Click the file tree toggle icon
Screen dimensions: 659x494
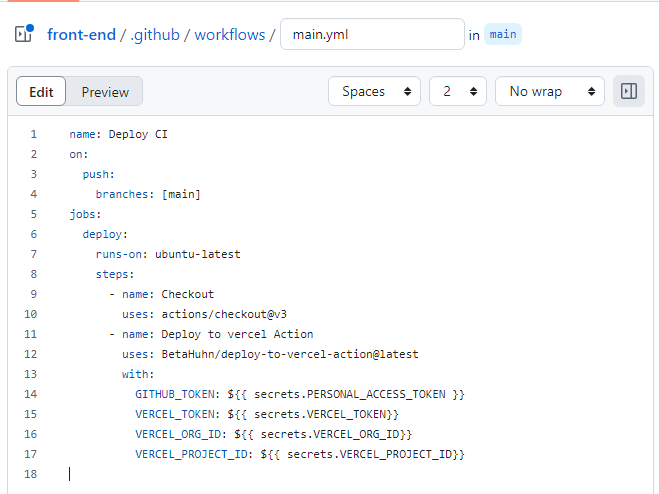24,34
